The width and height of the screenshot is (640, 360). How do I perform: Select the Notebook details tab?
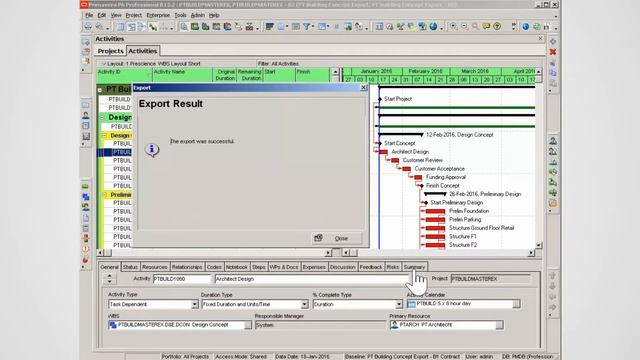[x=237, y=267]
